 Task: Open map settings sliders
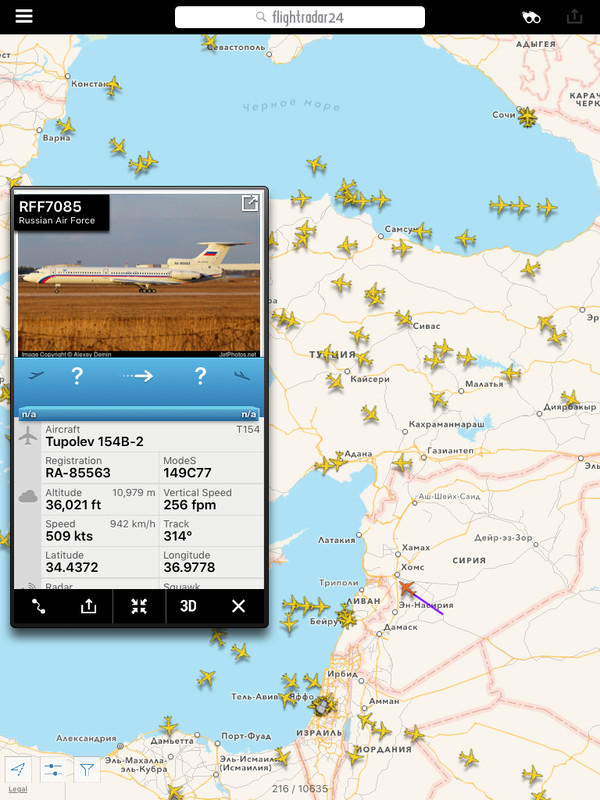point(53,769)
